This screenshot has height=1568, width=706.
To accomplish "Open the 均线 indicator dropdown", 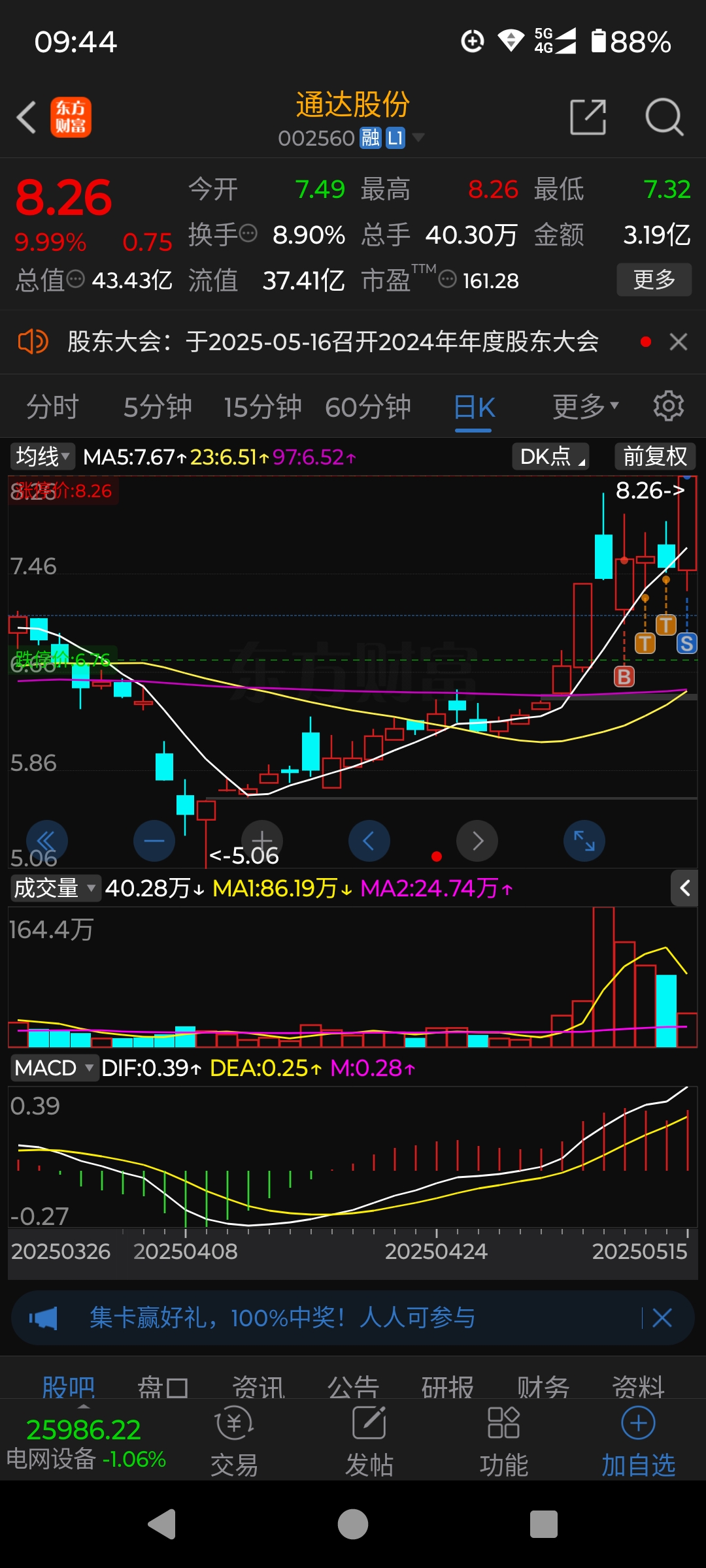I will point(42,456).
